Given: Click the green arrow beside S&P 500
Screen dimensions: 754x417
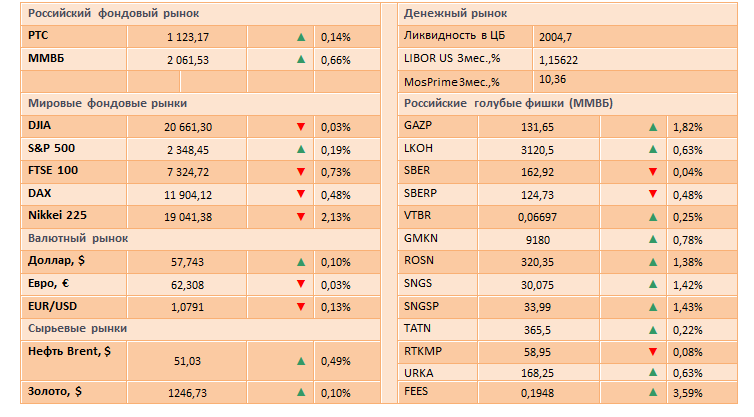Looking at the screenshot, I should click(301, 149).
